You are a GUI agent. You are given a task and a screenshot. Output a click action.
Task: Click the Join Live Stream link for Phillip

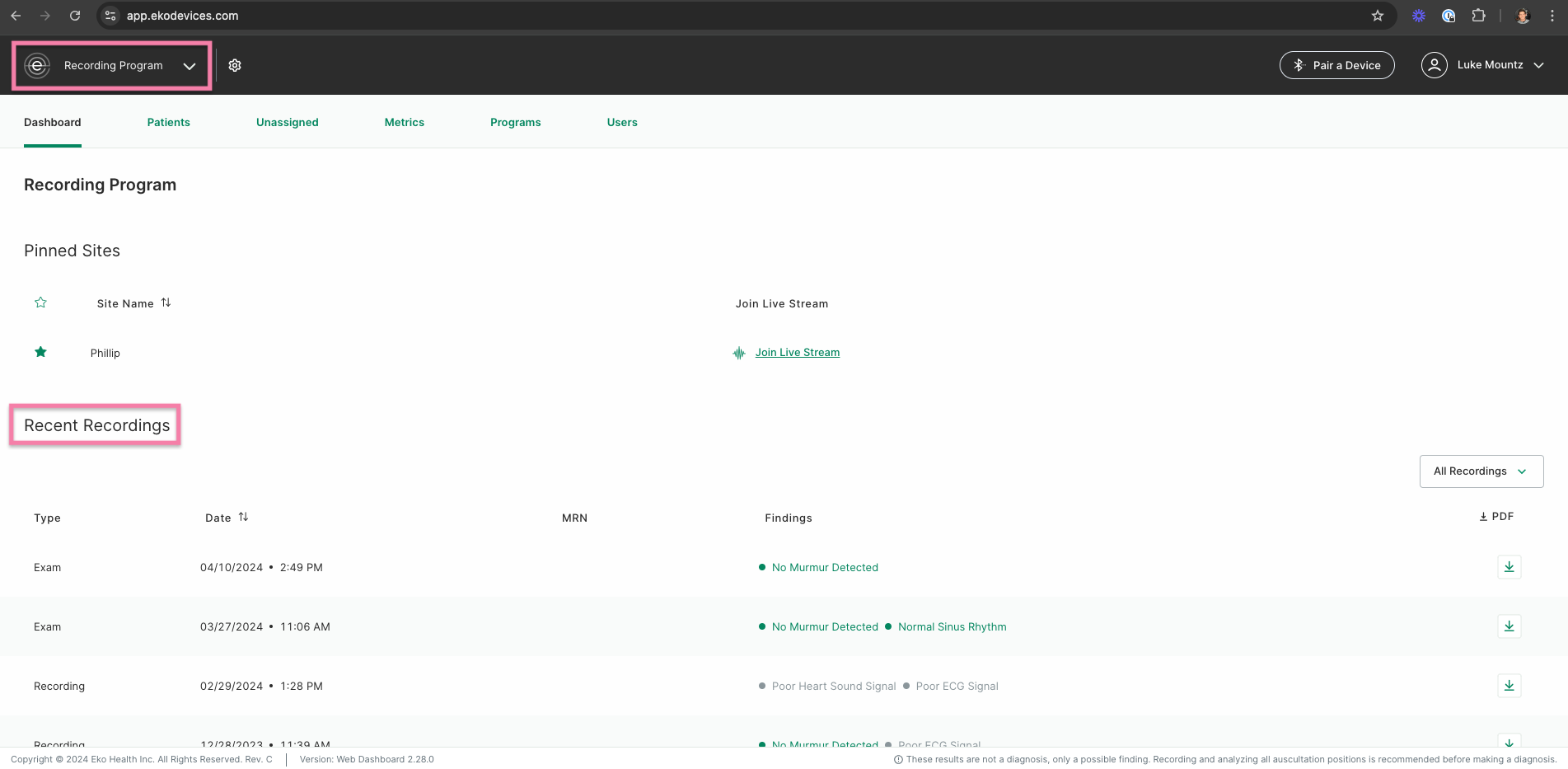(x=798, y=352)
